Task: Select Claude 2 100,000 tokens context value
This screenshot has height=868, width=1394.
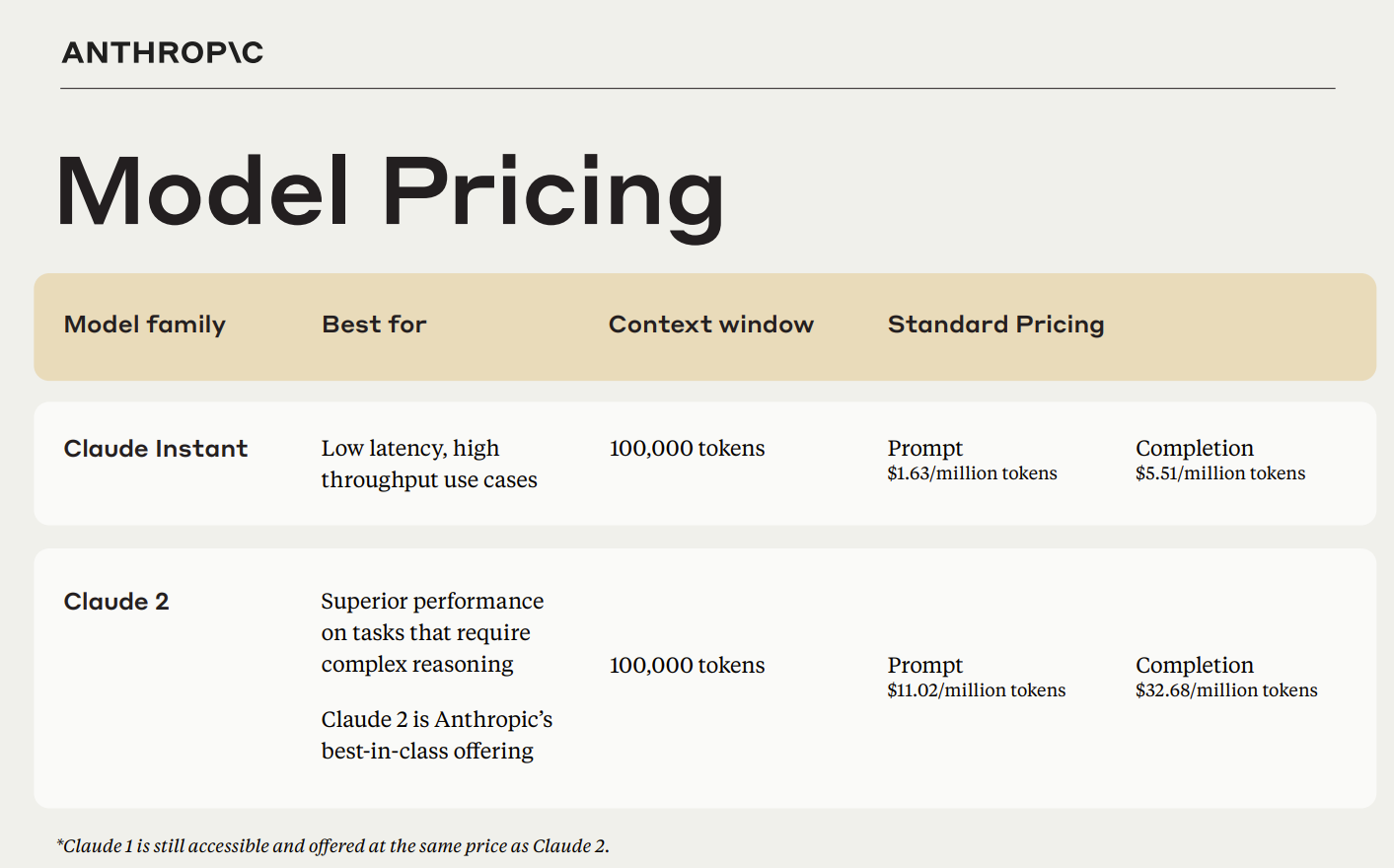Action: [x=688, y=665]
